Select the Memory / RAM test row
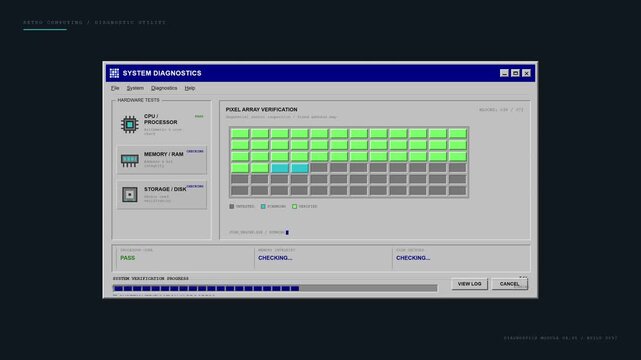 162,160
